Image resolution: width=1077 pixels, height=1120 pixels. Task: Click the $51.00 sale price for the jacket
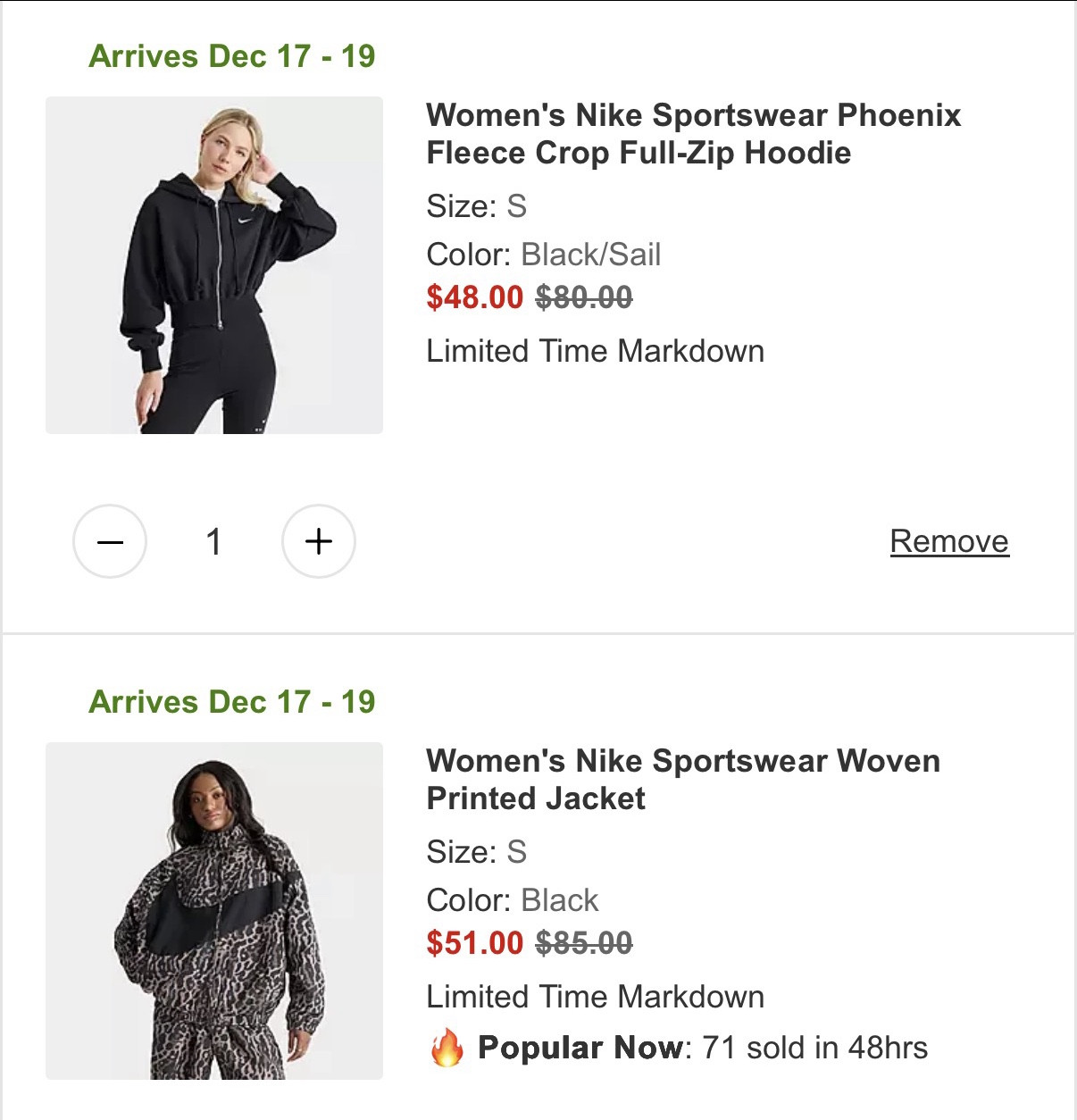click(x=474, y=942)
